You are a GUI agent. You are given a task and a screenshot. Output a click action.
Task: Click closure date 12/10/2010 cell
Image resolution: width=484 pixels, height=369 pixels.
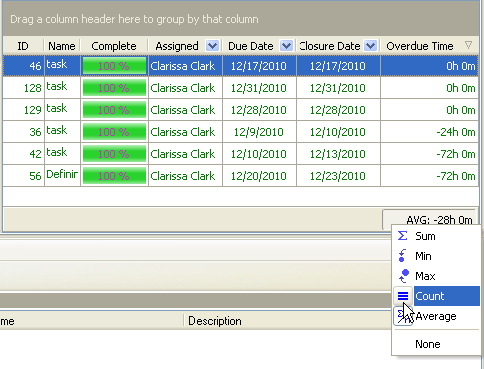[338, 132]
